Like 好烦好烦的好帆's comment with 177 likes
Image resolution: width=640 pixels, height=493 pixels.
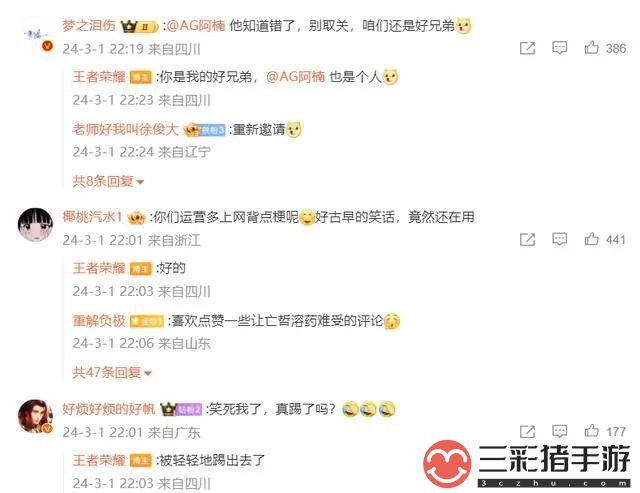click(x=591, y=431)
